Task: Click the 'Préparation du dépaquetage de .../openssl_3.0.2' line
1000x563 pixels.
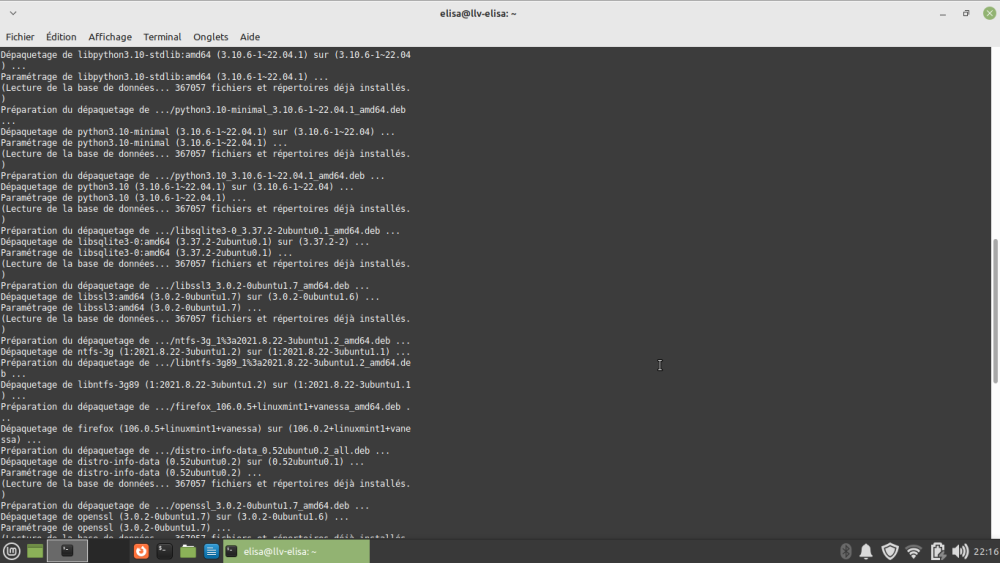Action: (x=185, y=506)
